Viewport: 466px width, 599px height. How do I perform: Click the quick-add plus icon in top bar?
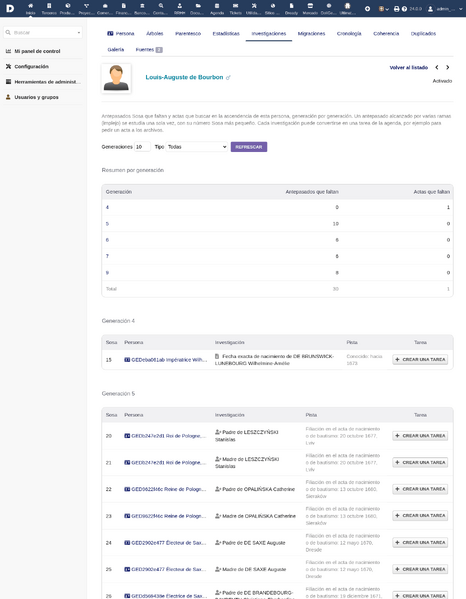coord(367,8)
